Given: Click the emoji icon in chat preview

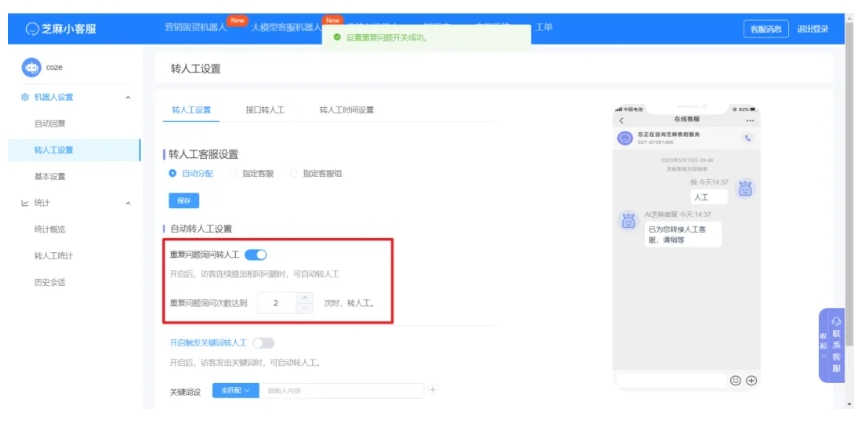Looking at the screenshot, I should [735, 380].
